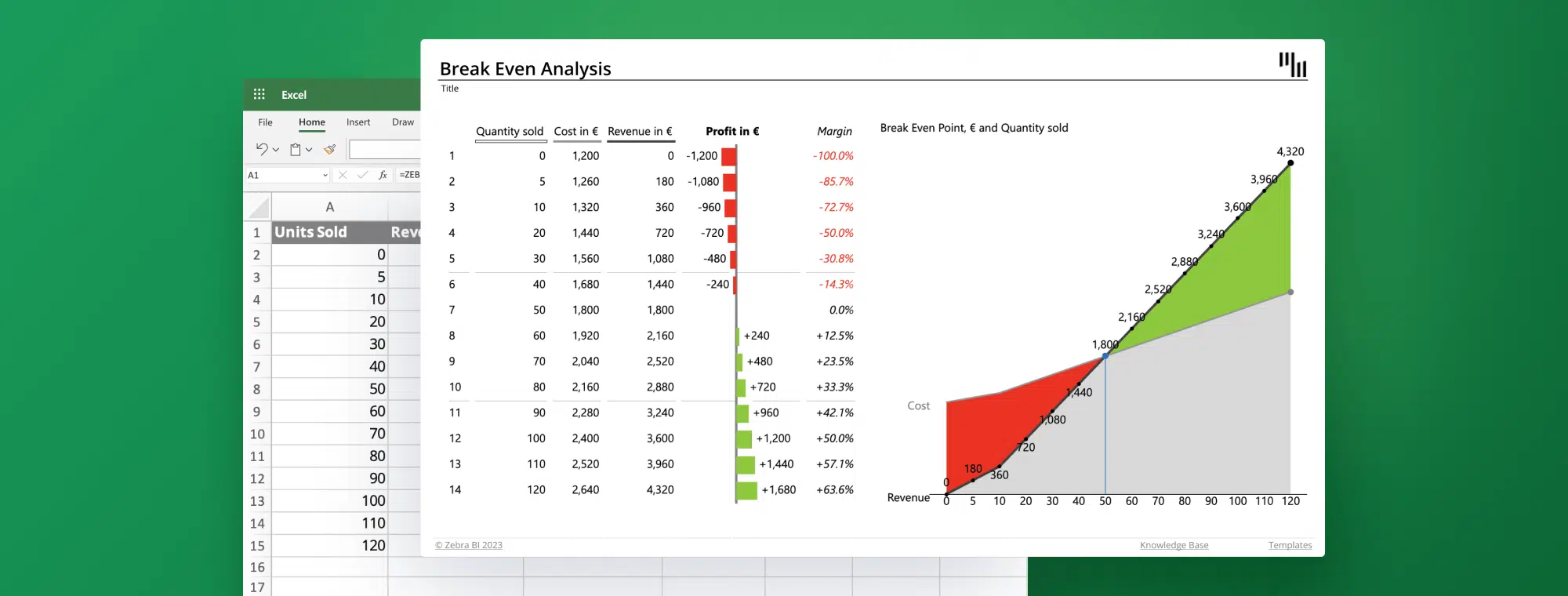Click the formula bar showing =ZEB

[408, 175]
